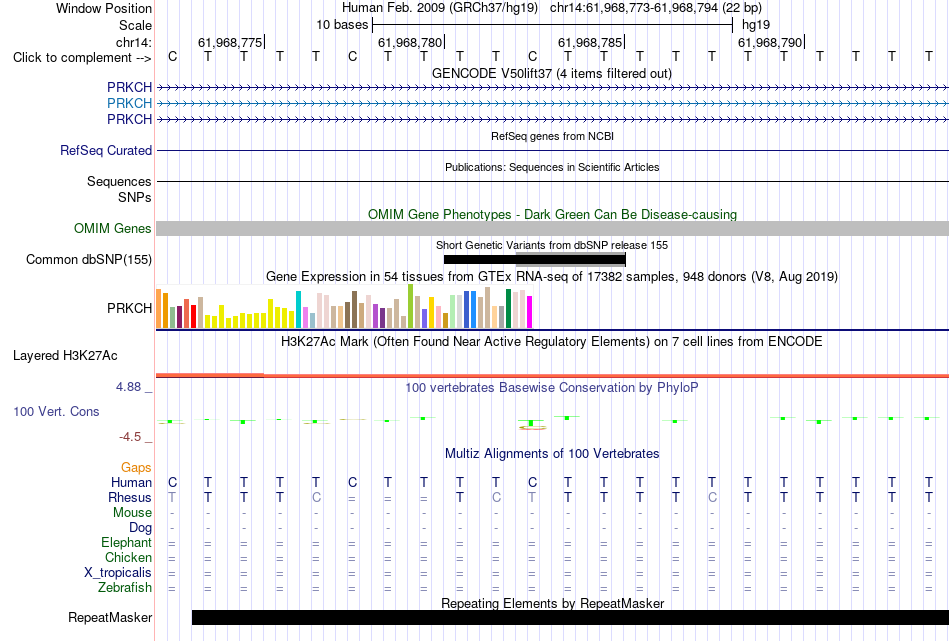The width and height of the screenshot is (950, 641).
Task: Click the 61,968,785 position marker
Action: pyautogui.click(x=590, y=42)
